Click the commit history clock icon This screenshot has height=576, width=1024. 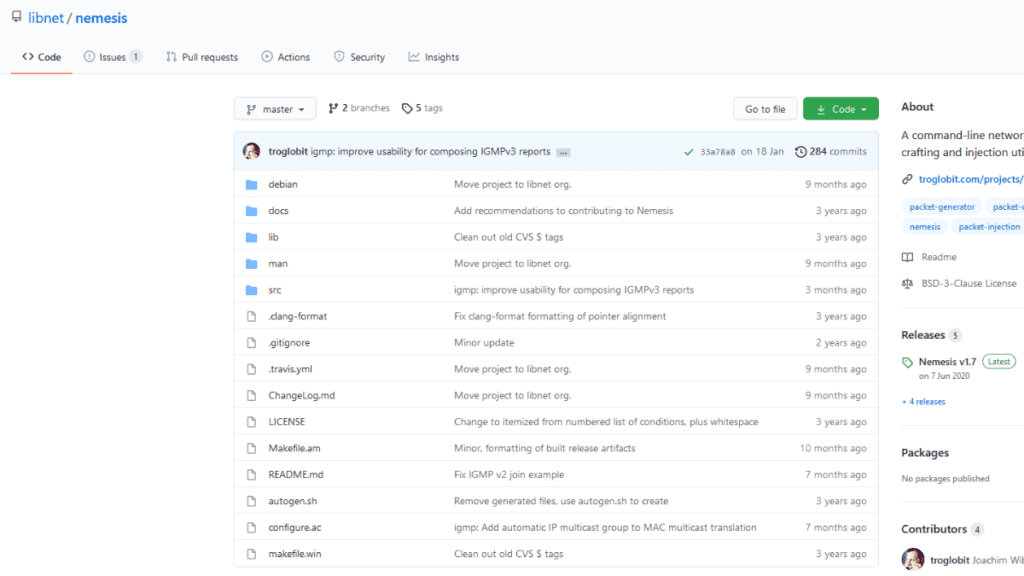[x=800, y=152]
